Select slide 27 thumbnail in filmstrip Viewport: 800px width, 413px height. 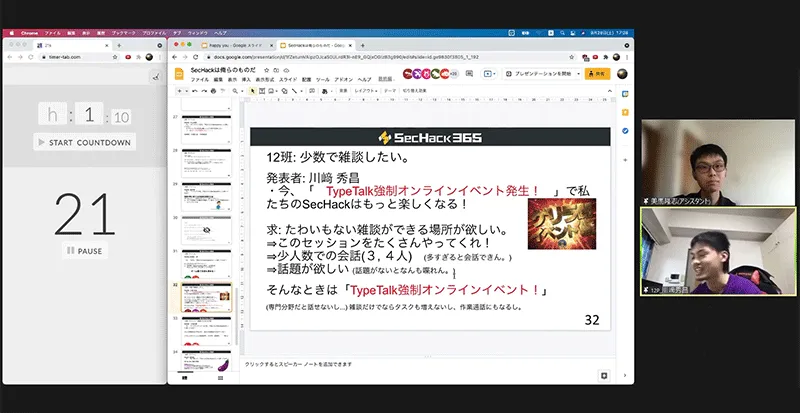pos(207,130)
